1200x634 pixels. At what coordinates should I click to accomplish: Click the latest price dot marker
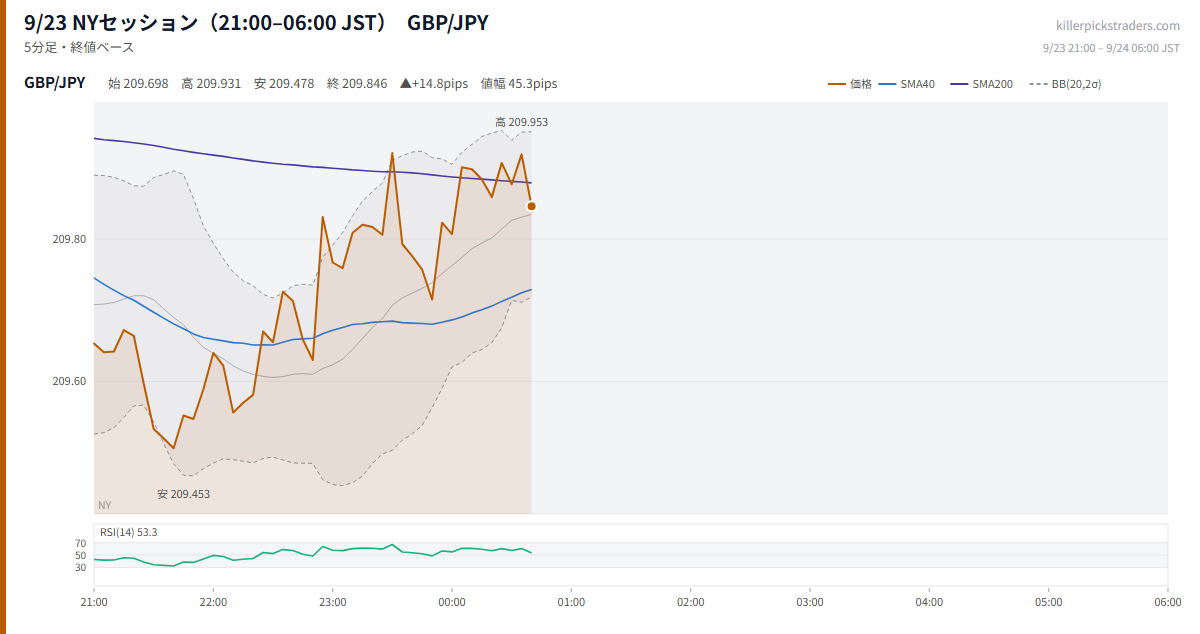tap(531, 206)
